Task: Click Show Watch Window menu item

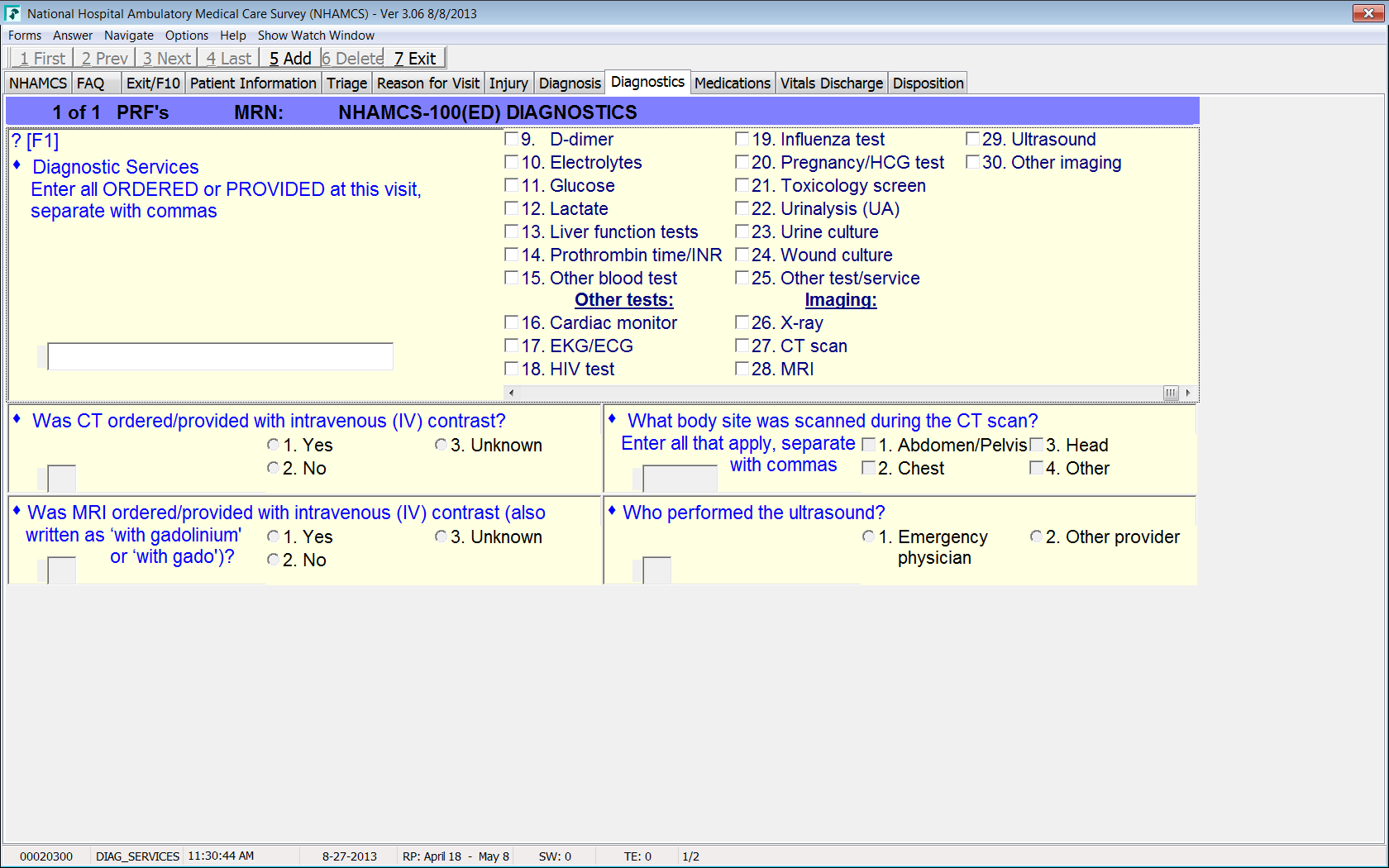Action: (316, 36)
